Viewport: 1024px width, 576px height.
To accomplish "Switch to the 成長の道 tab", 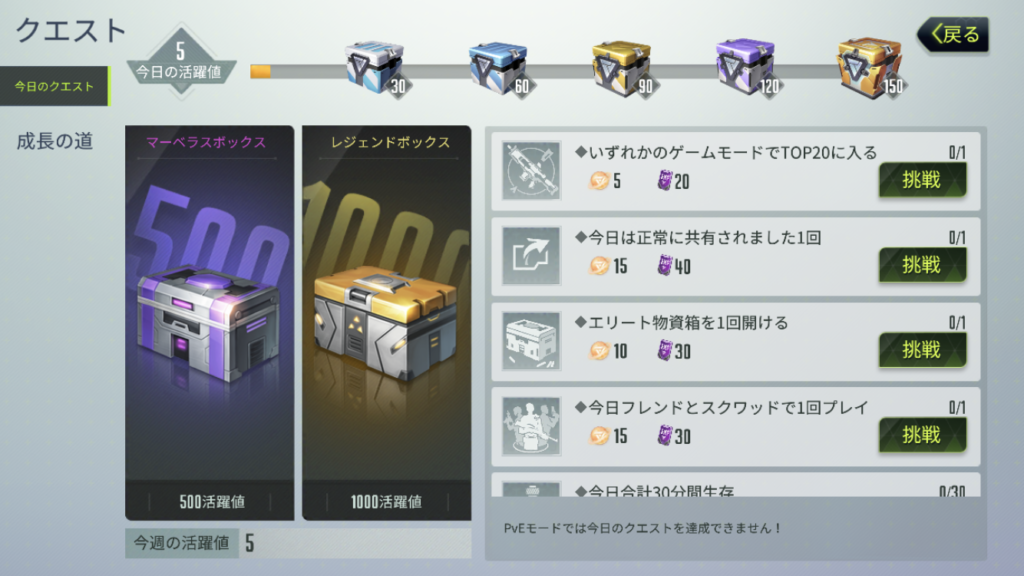I will pos(55,140).
